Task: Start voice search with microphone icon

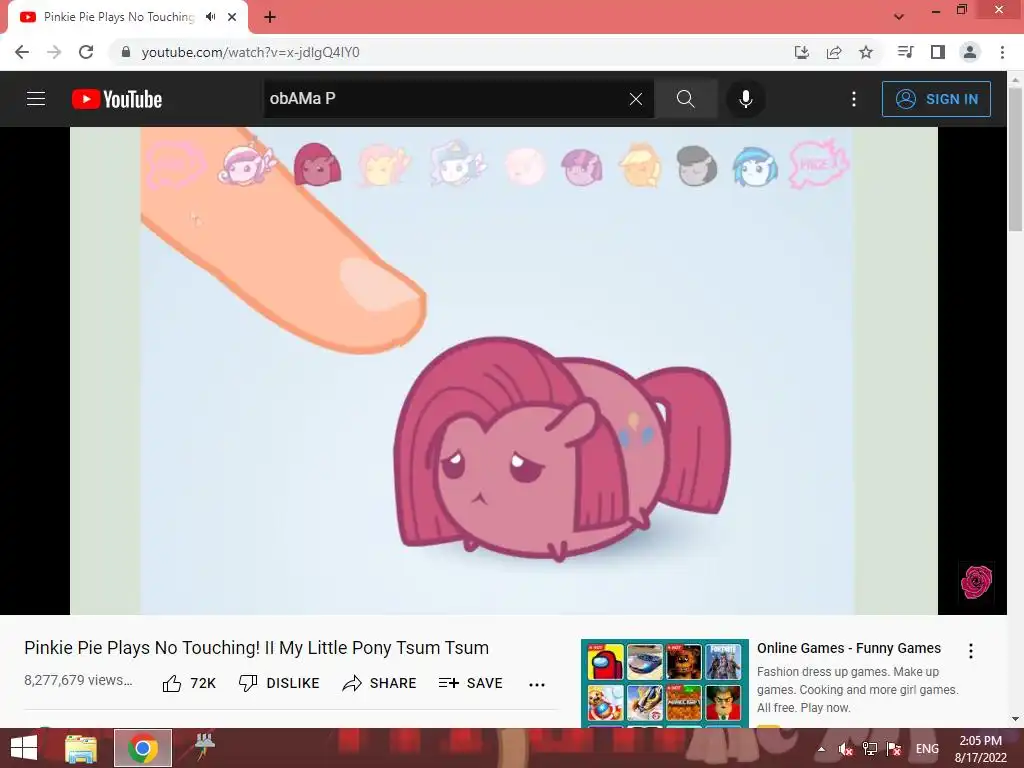Action: tap(745, 99)
